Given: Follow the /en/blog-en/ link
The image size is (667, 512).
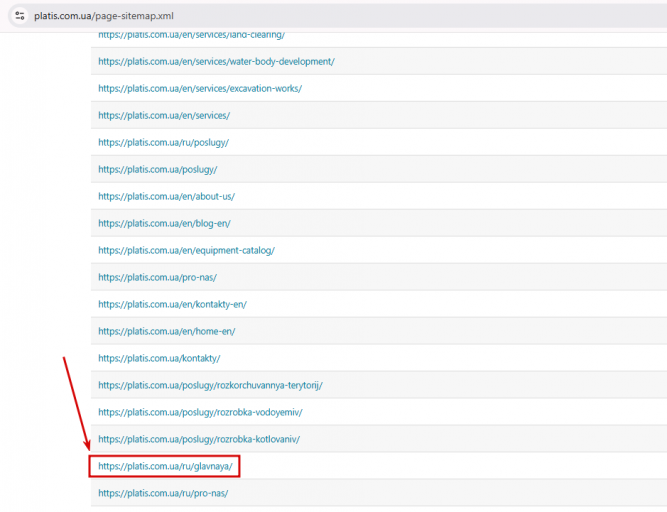Looking at the screenshot, I should click(x=164, y=224).
